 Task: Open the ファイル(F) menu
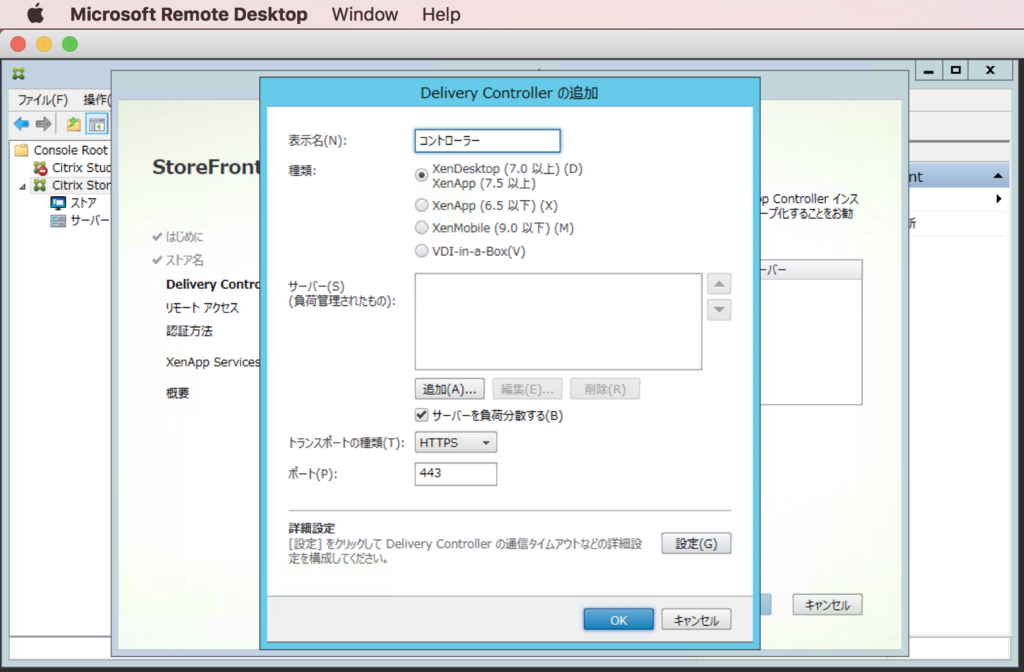tap(42, 100)
